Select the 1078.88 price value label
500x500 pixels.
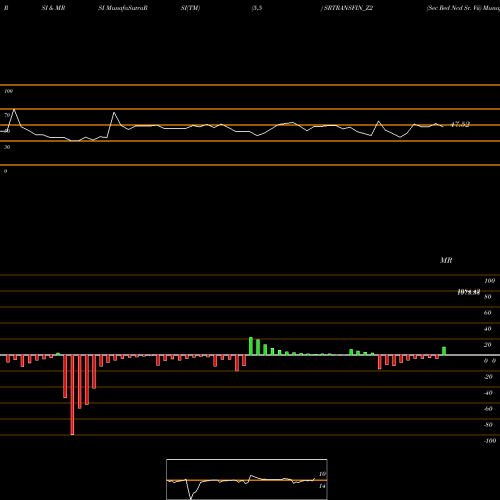469,292
